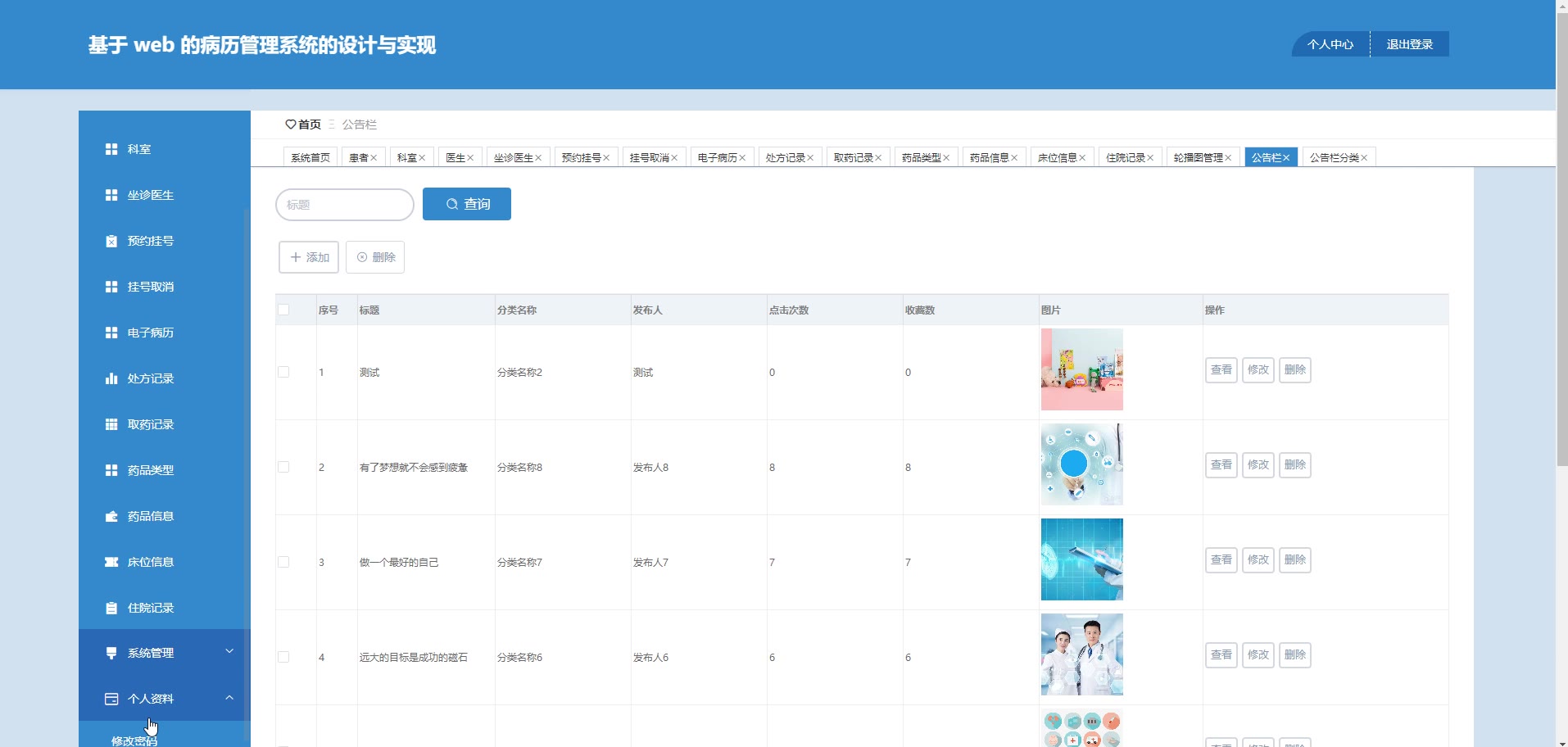The height and width of the screenshot is (747, 1568).
Task: Click the 添加 add button
Action: 309,257
